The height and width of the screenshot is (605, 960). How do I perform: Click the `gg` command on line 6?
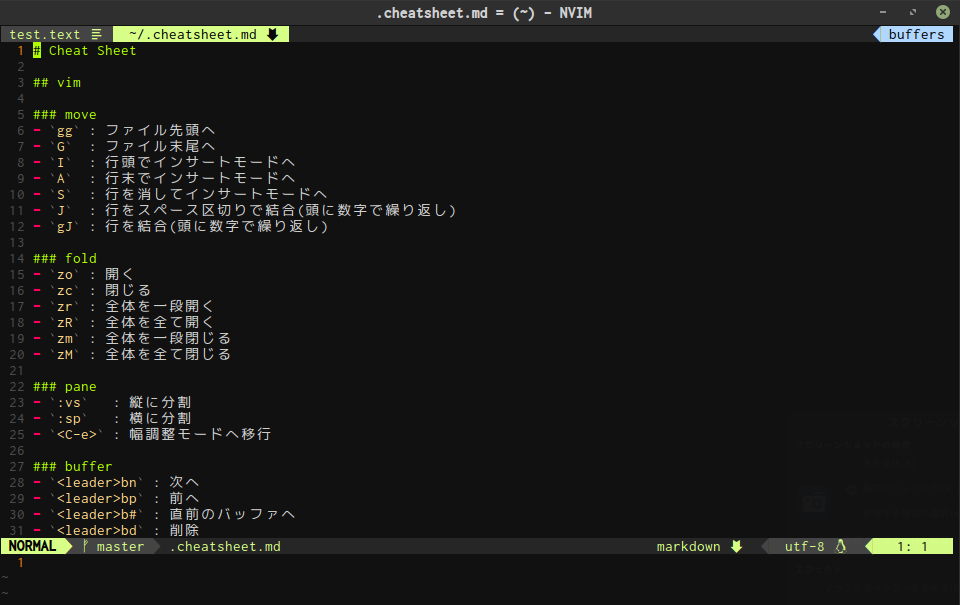click(65, 130)
